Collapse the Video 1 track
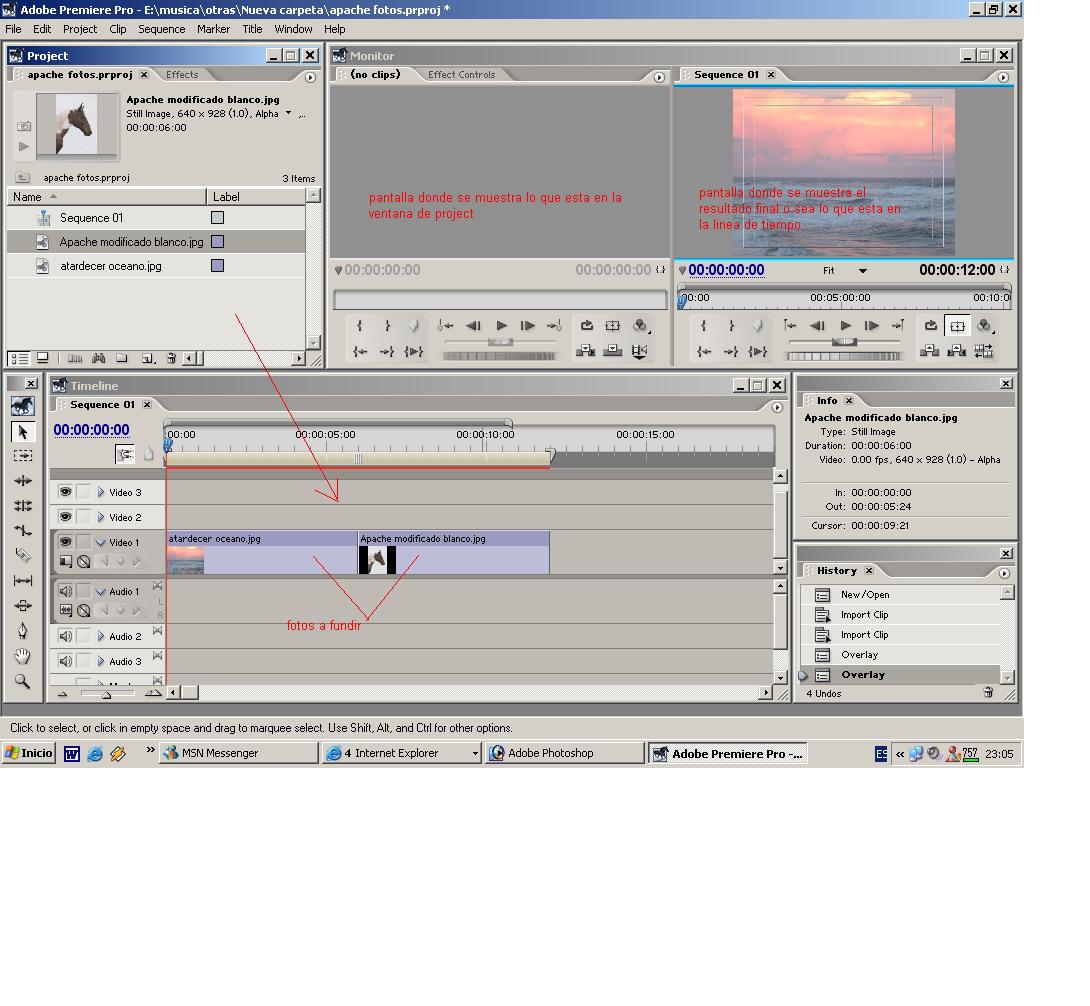Image resolution: width=1090 pixels, height=1006 pixels. point(101,542)
